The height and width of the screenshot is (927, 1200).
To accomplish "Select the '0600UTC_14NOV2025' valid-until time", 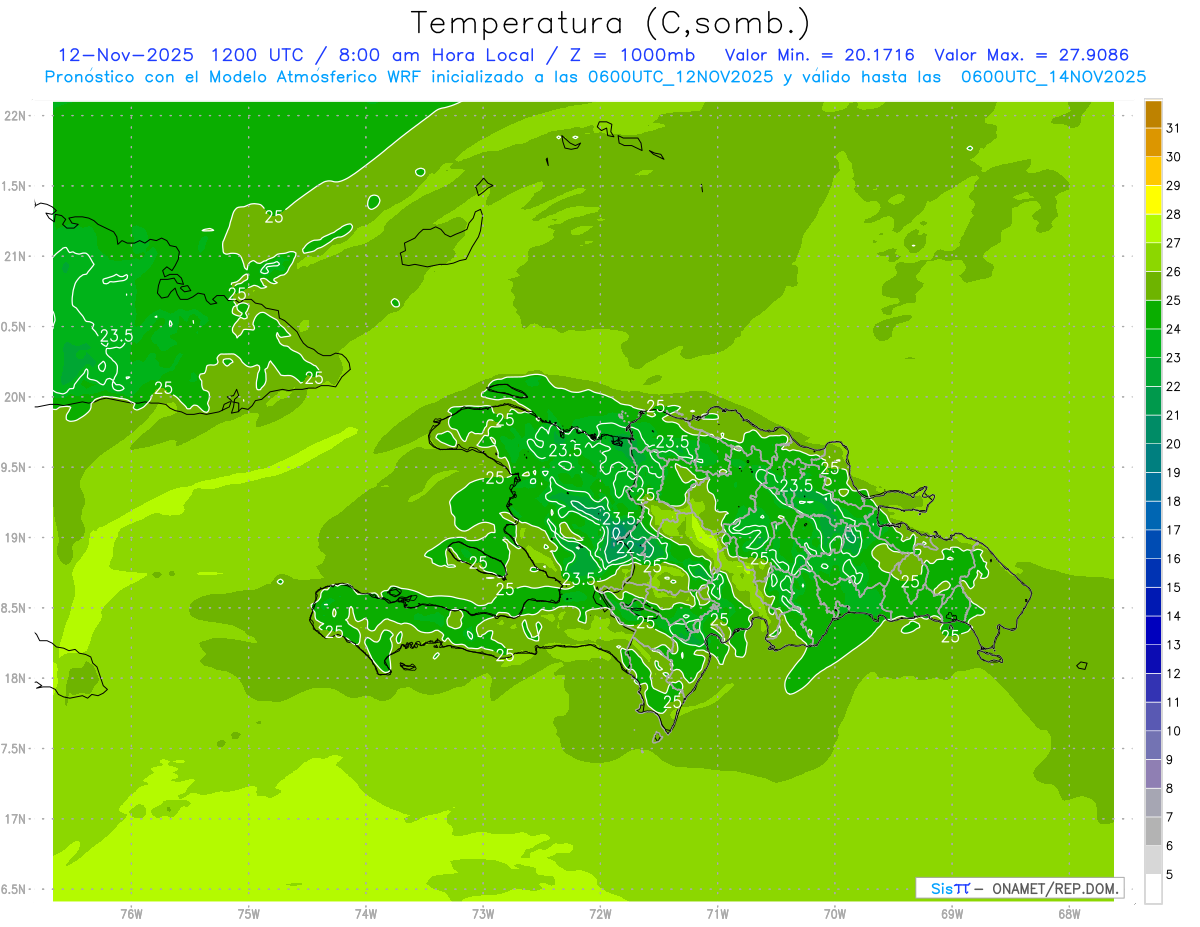I will pyautogui.click(x=1053, y=77).
